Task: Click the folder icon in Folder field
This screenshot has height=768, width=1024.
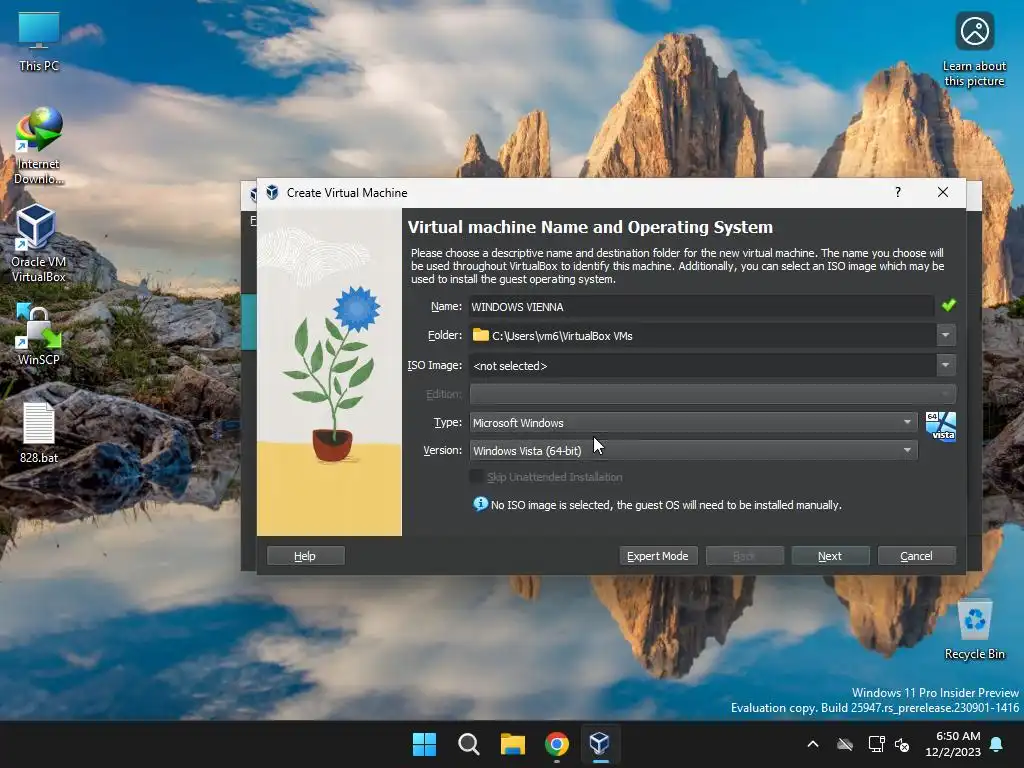Action: [x=481, y=335]
